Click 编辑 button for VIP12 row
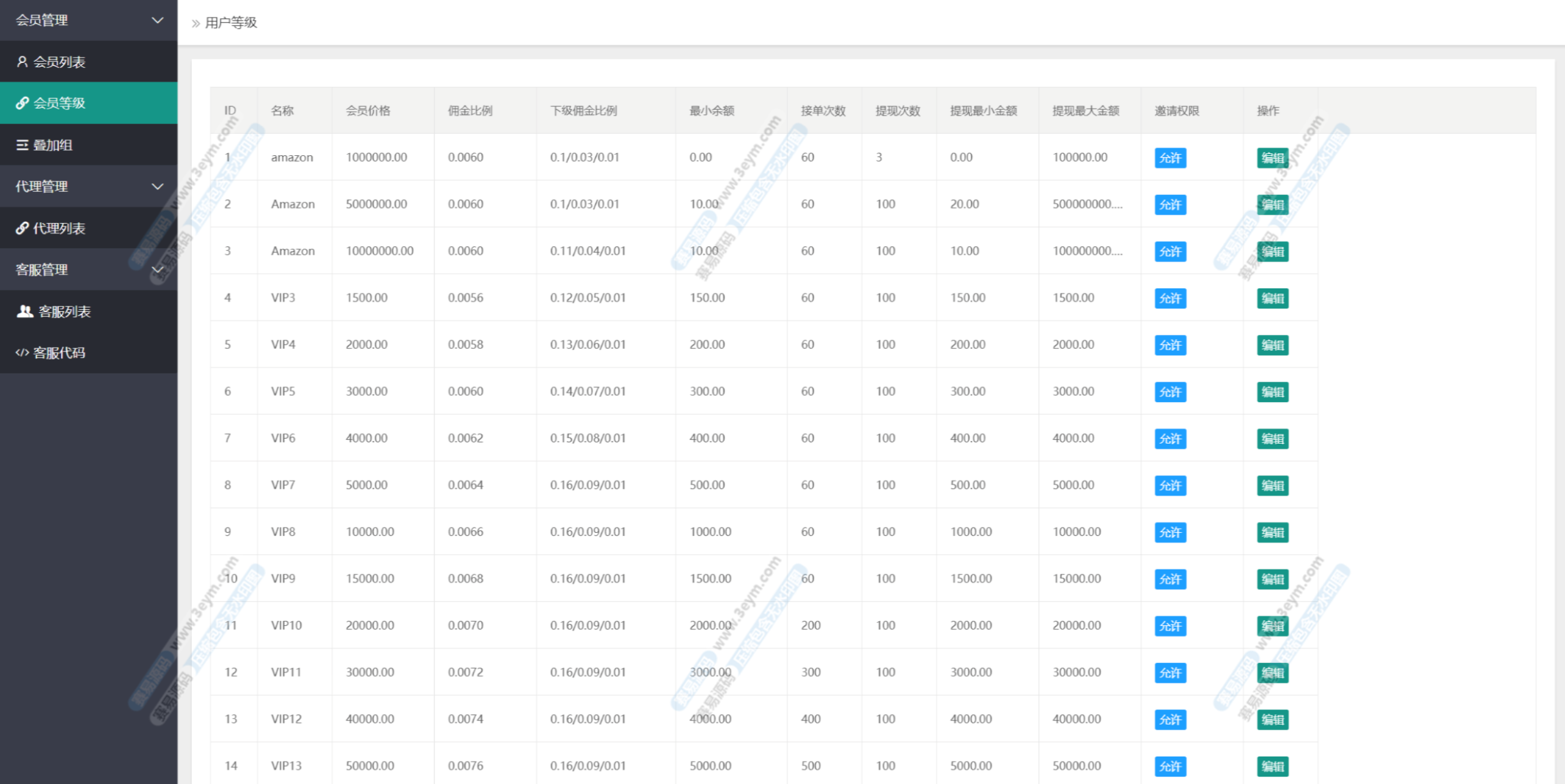The width and height of the screenshot is (1565, 784). pyautogui.click(x=1272, y=720)
